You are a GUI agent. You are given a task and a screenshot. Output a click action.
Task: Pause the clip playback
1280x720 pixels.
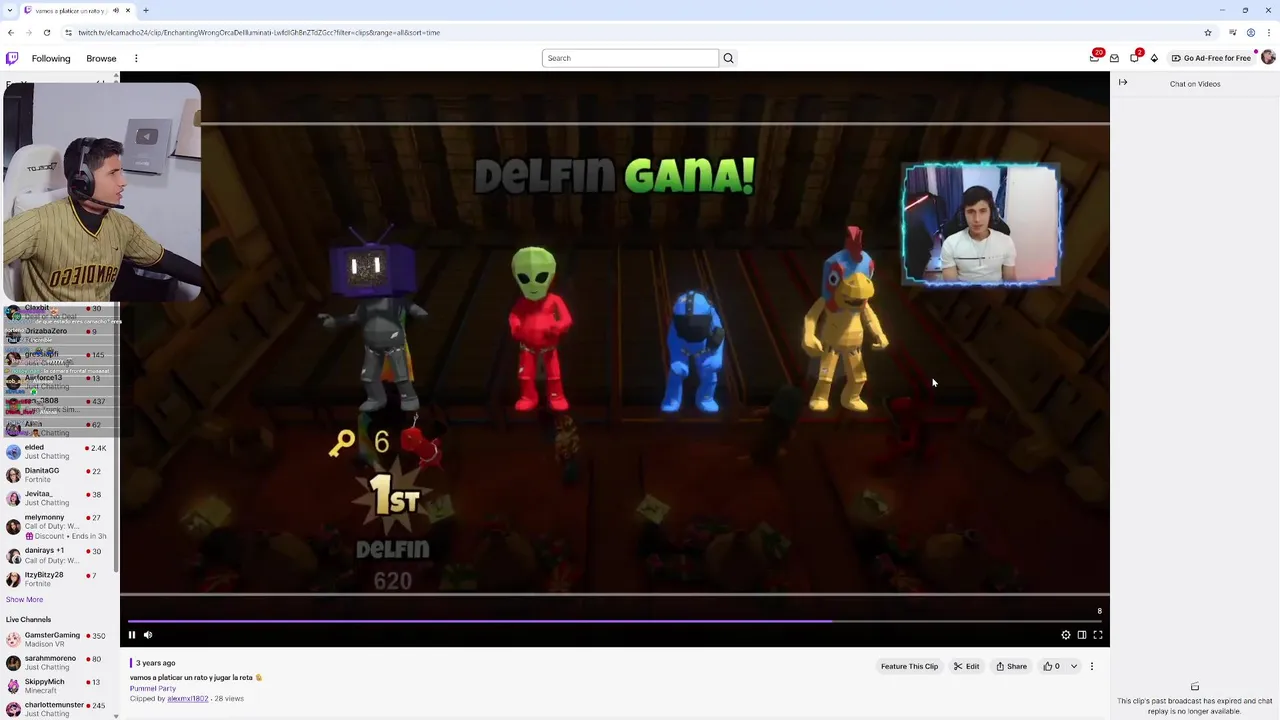131,635
